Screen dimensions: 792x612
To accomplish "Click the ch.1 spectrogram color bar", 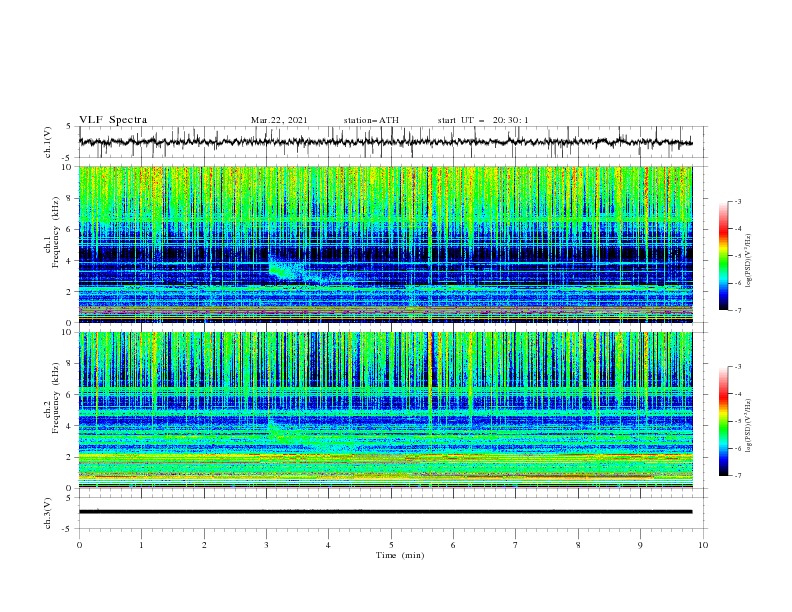I will 724,256.
